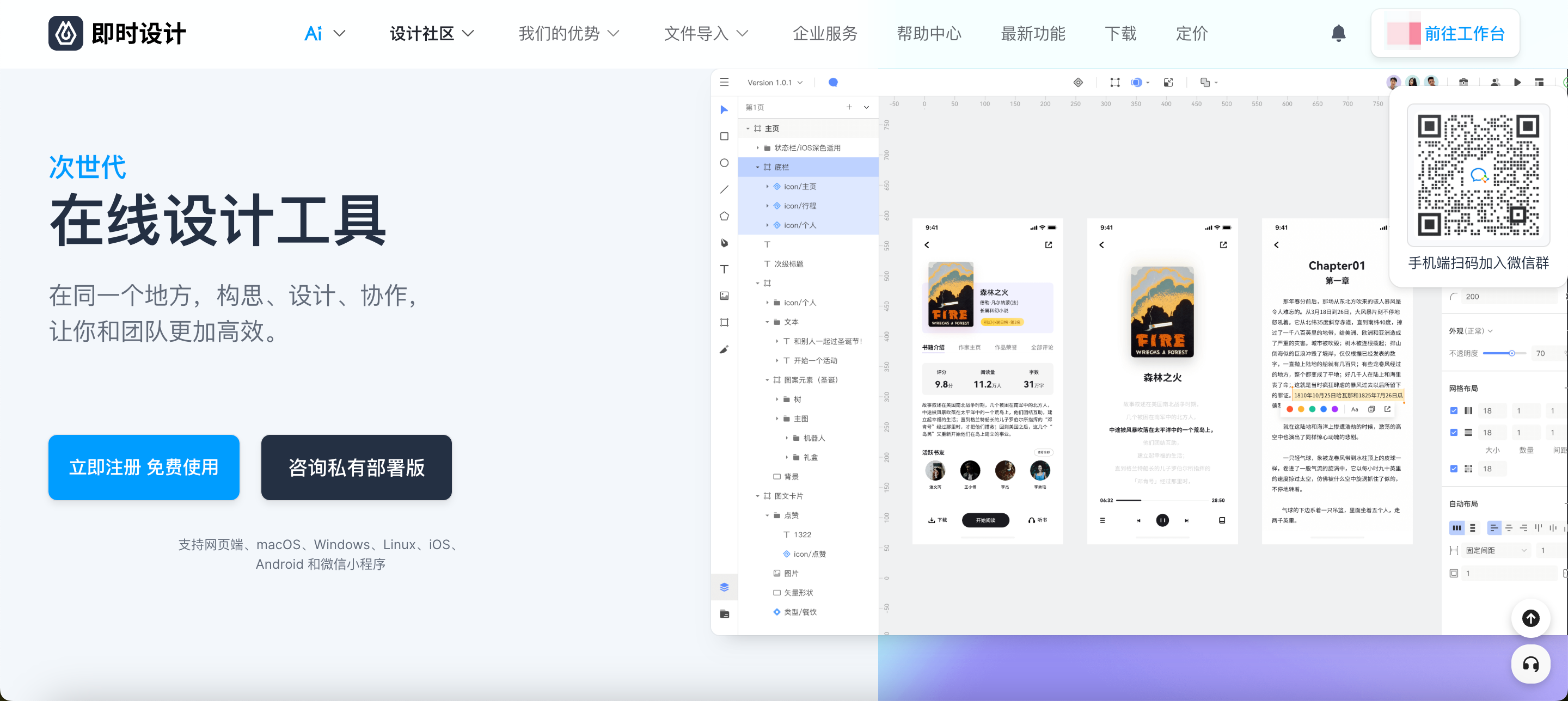
Task: Select right alignment in auto layout
Action: coord(1523,527)
